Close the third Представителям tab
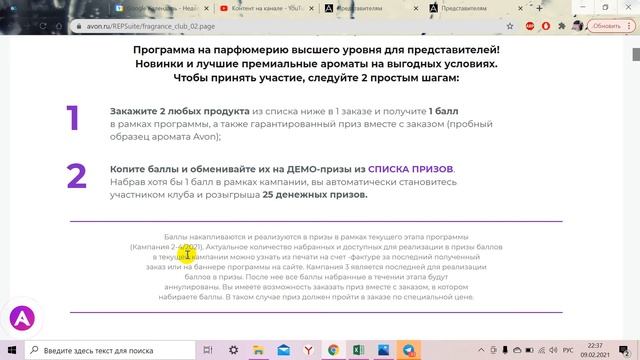The width and height of the screenshot is (640, 360). 416,8
